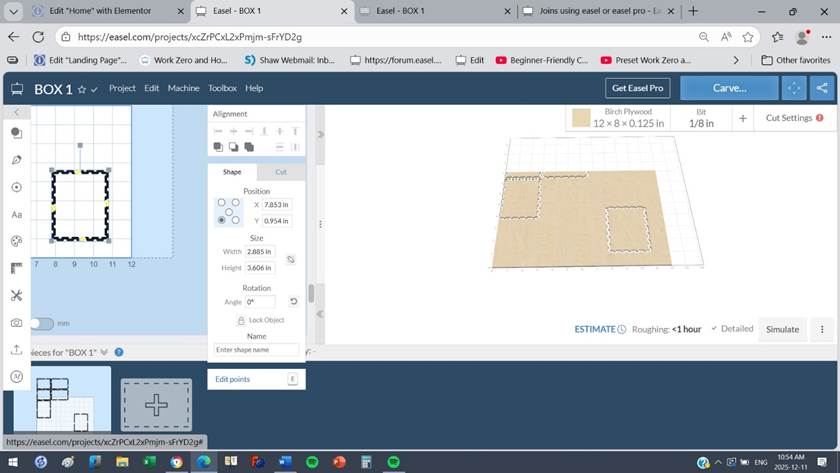Screen dimensions: 840x473
Task: Click the import upload icon in sidebar
Action: pyautogui.click(x=16, y=350)
